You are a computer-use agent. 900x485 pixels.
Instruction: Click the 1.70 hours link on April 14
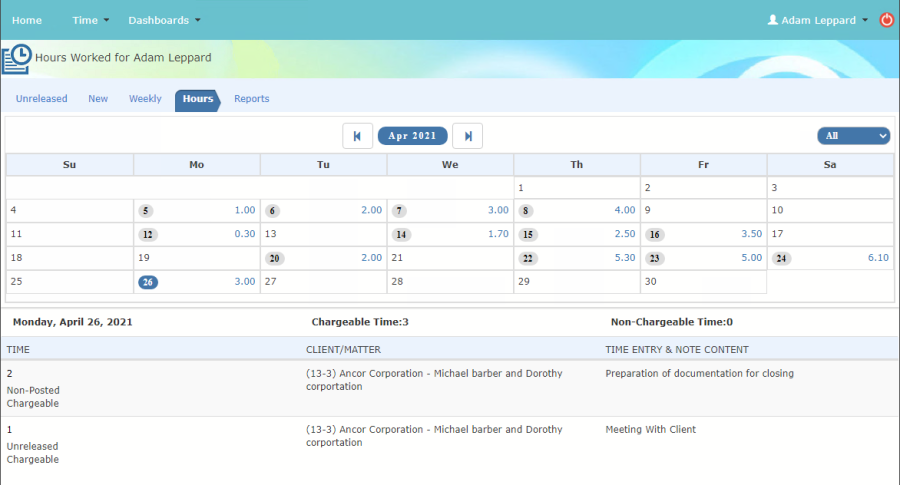(498, 234)
